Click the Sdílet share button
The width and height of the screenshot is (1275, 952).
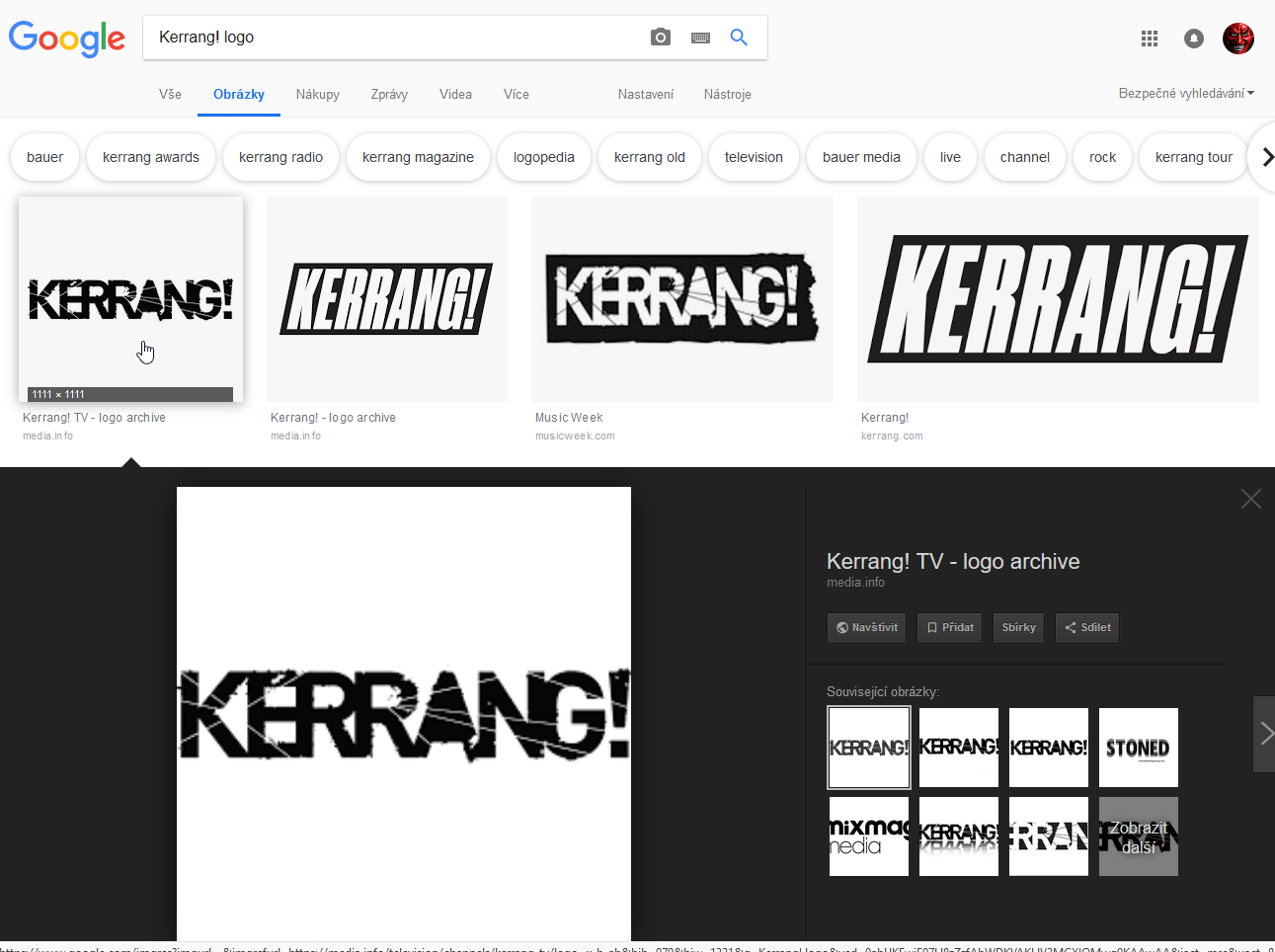(1086, 627)
